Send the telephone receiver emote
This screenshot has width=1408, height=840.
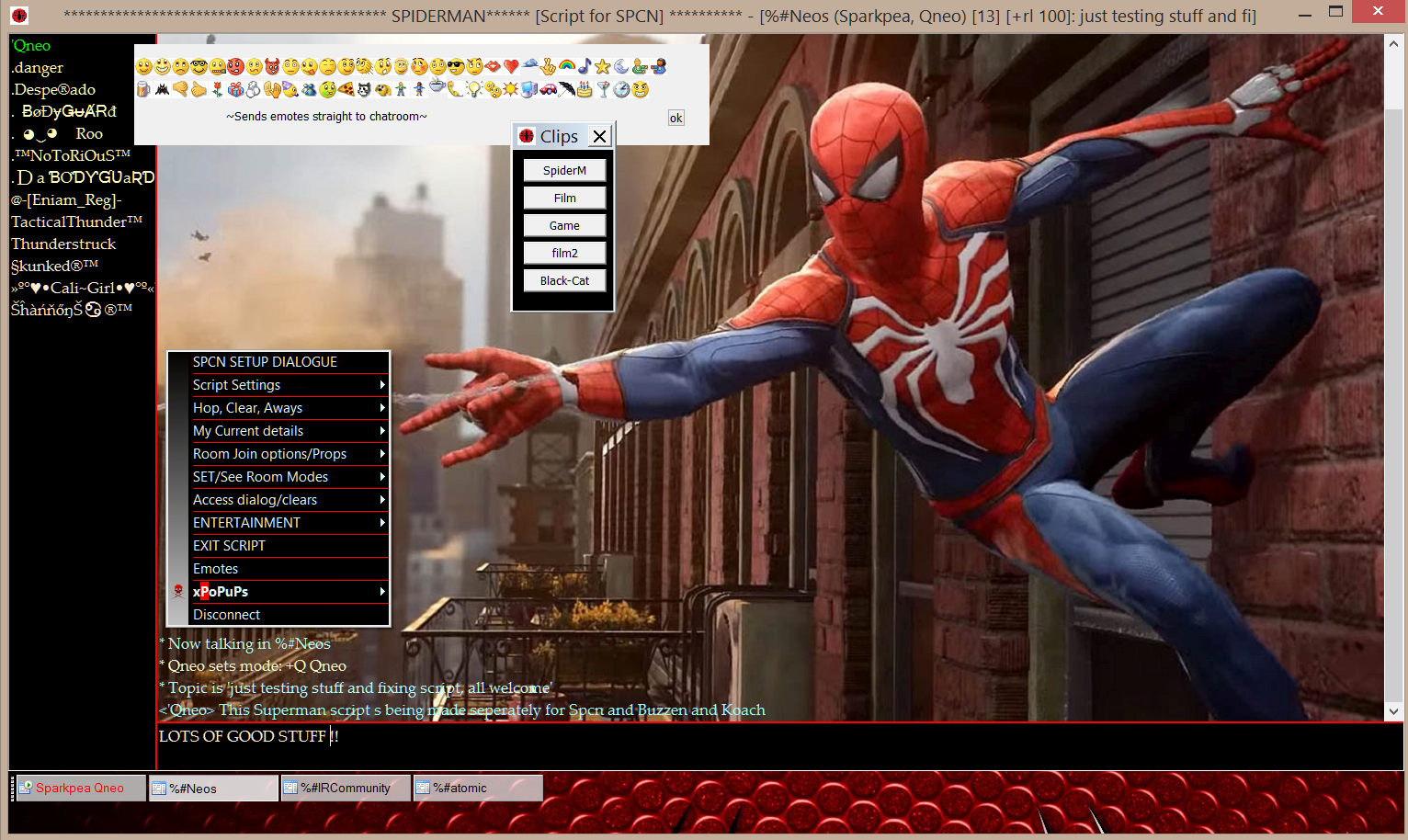(x=456, y=89)
